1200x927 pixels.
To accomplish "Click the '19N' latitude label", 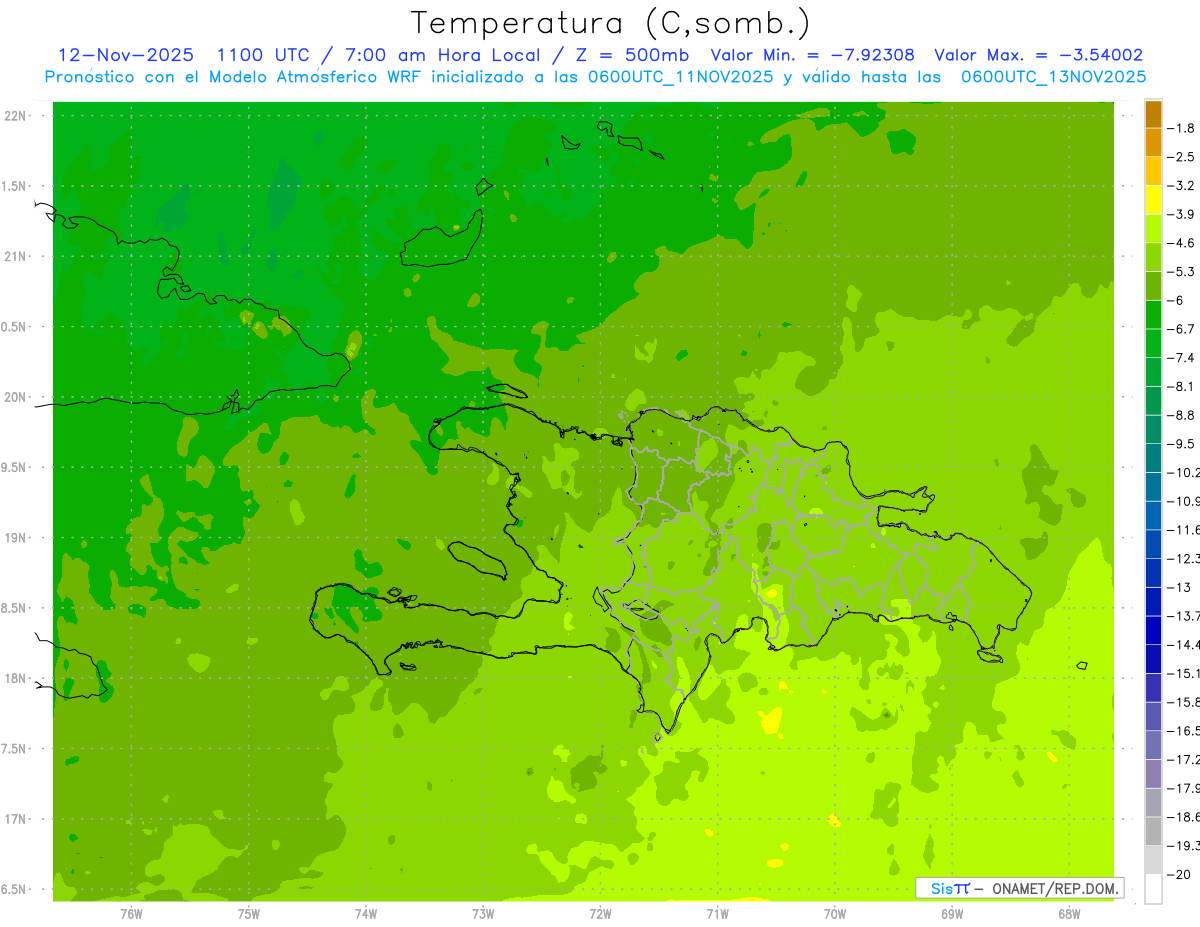I will pos(16,538).
